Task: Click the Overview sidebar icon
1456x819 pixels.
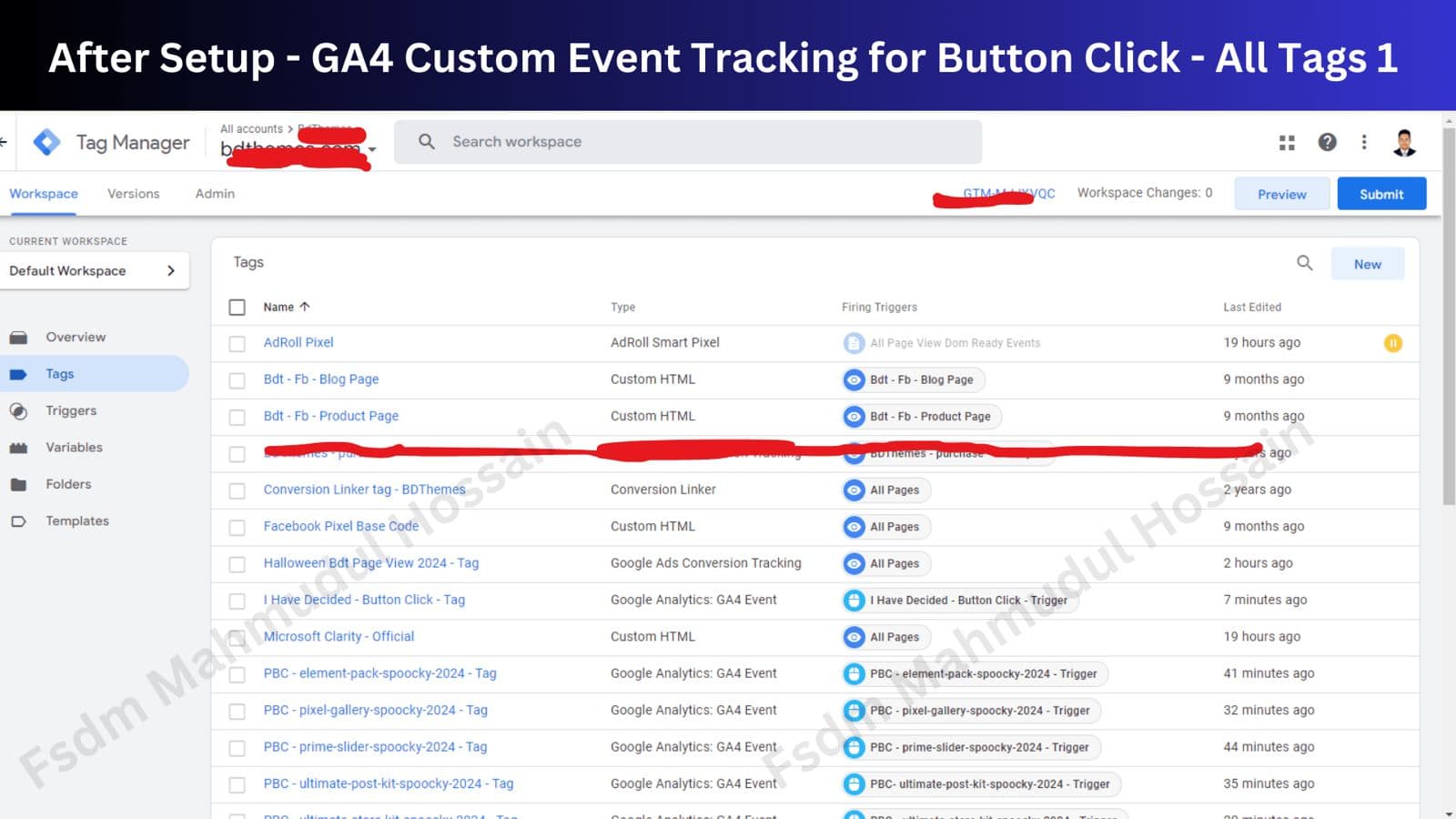Action: pos(18,338)
